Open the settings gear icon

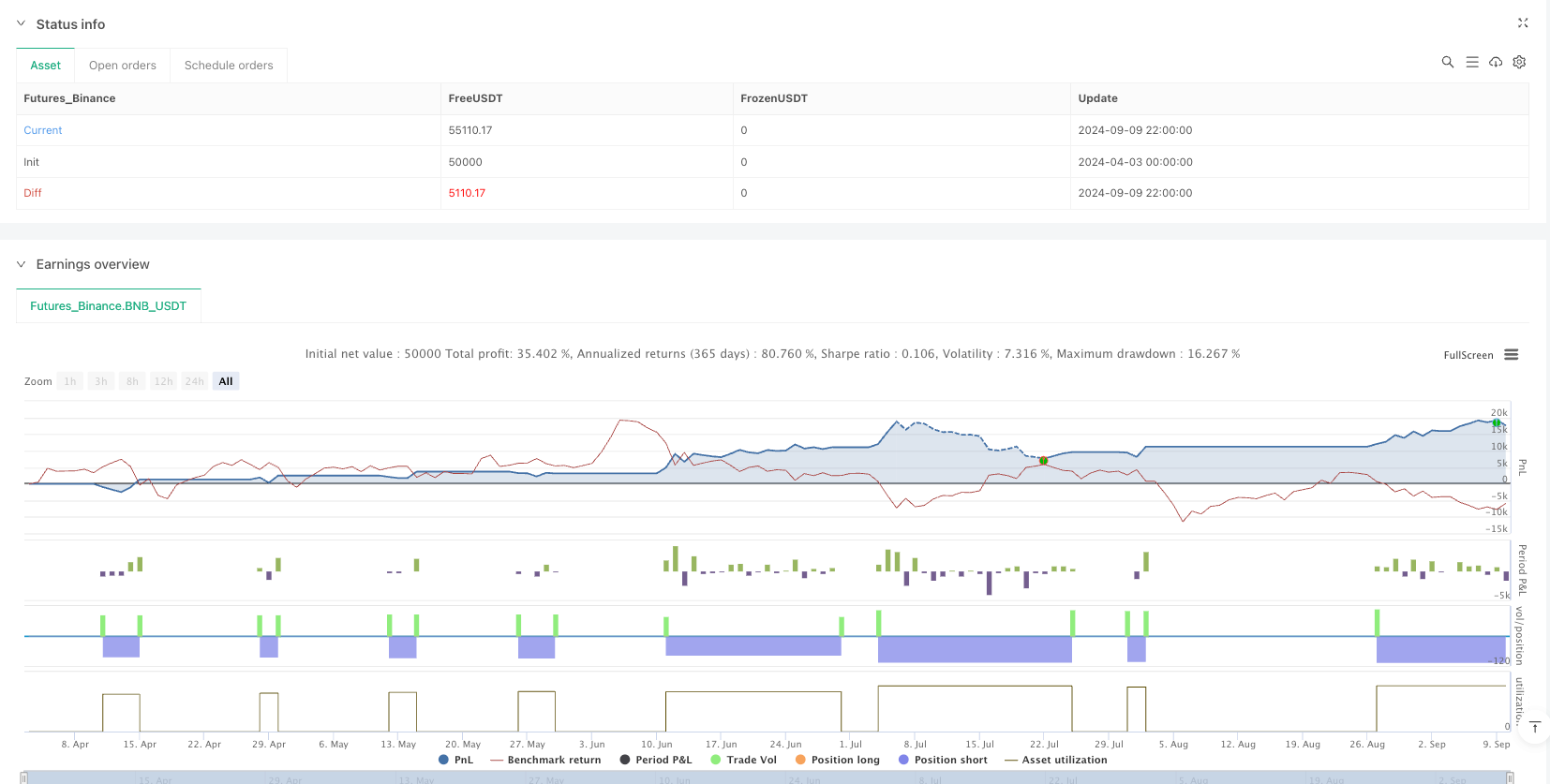[1519, 62]
